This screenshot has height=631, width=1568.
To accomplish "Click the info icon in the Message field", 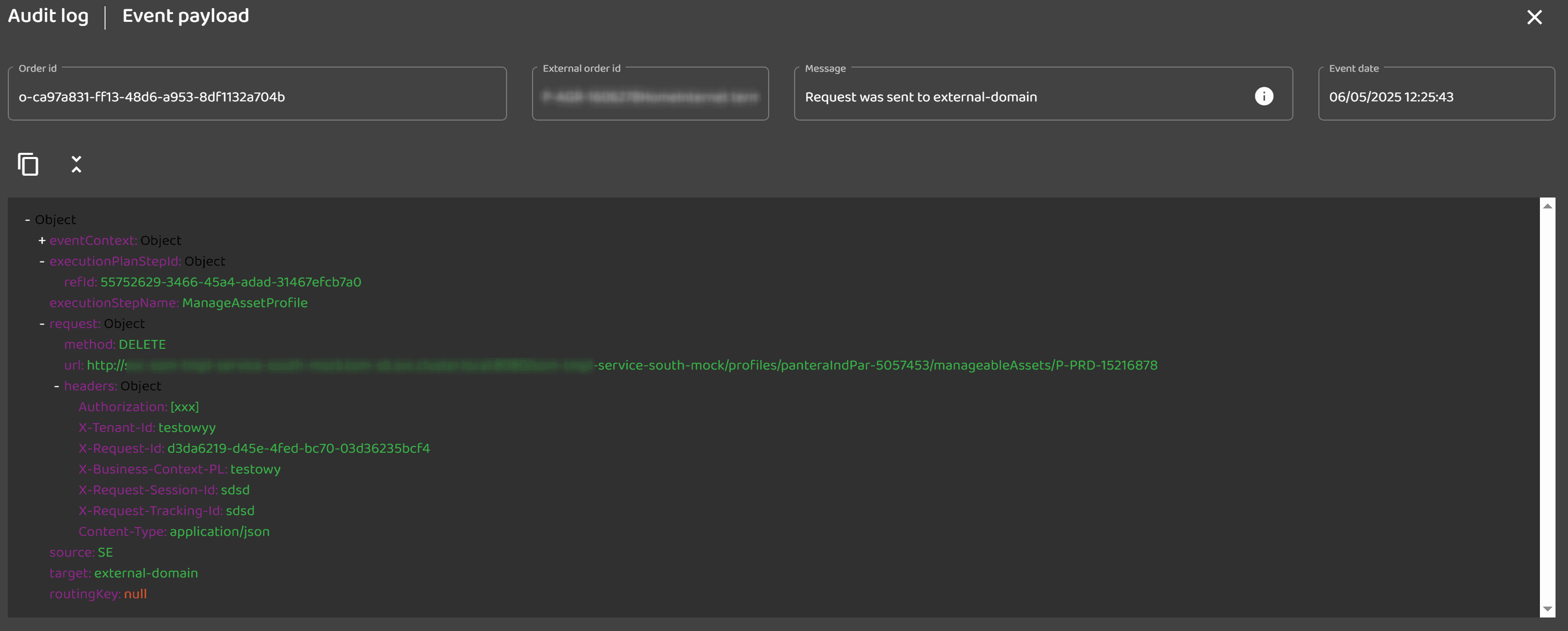I will [x=1264, y=97].
